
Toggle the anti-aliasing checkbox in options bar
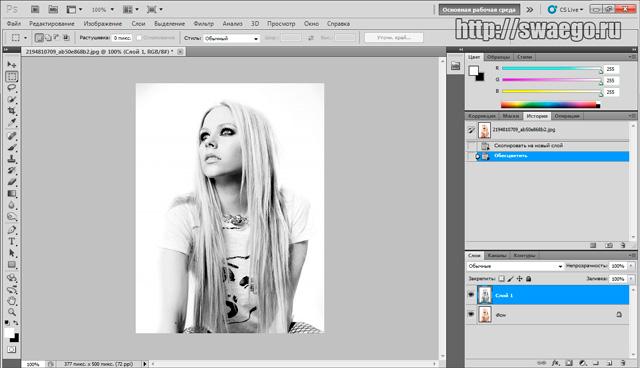[x=139, y=38]
